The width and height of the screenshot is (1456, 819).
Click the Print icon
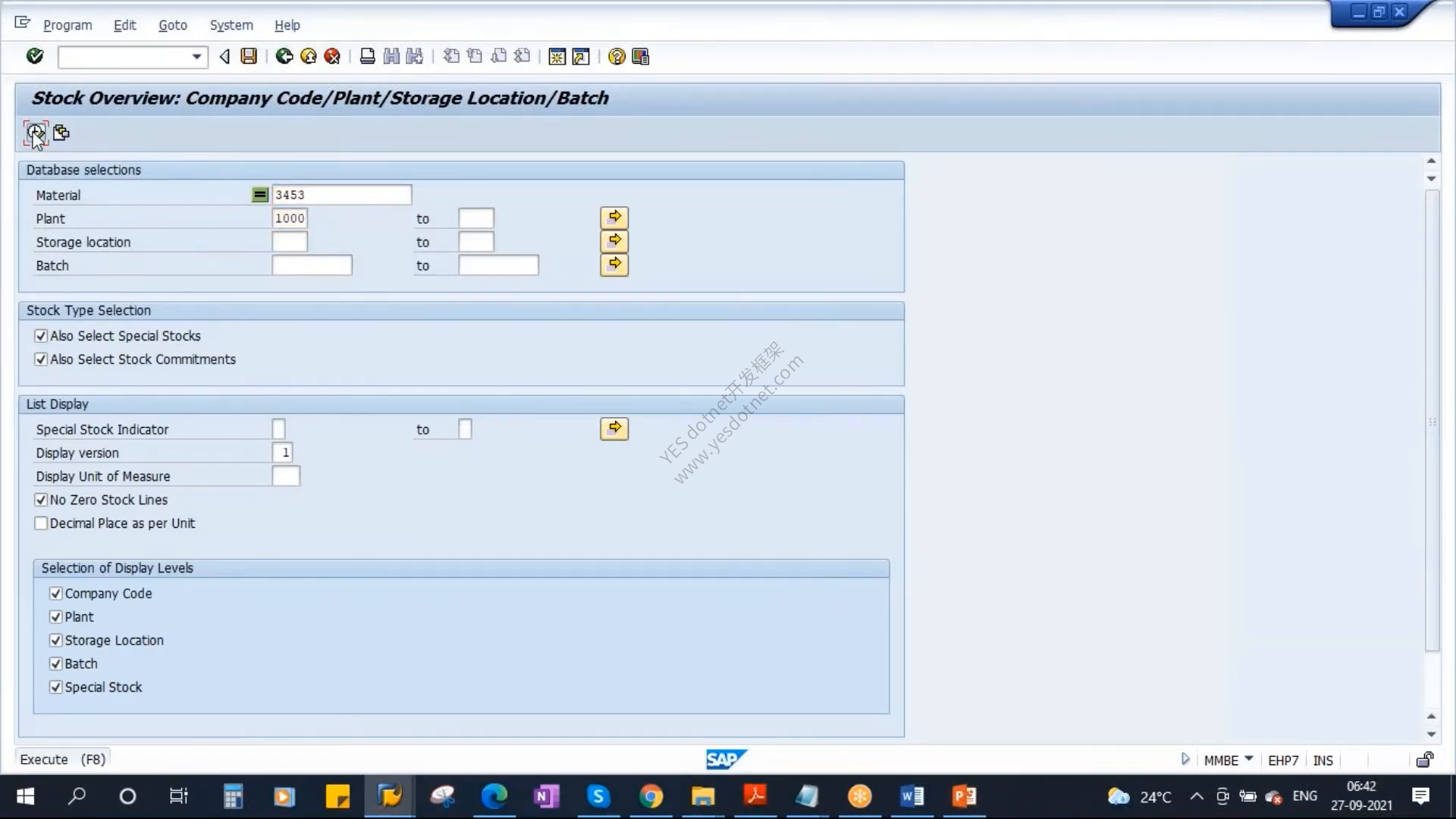[x=367, y=56]
